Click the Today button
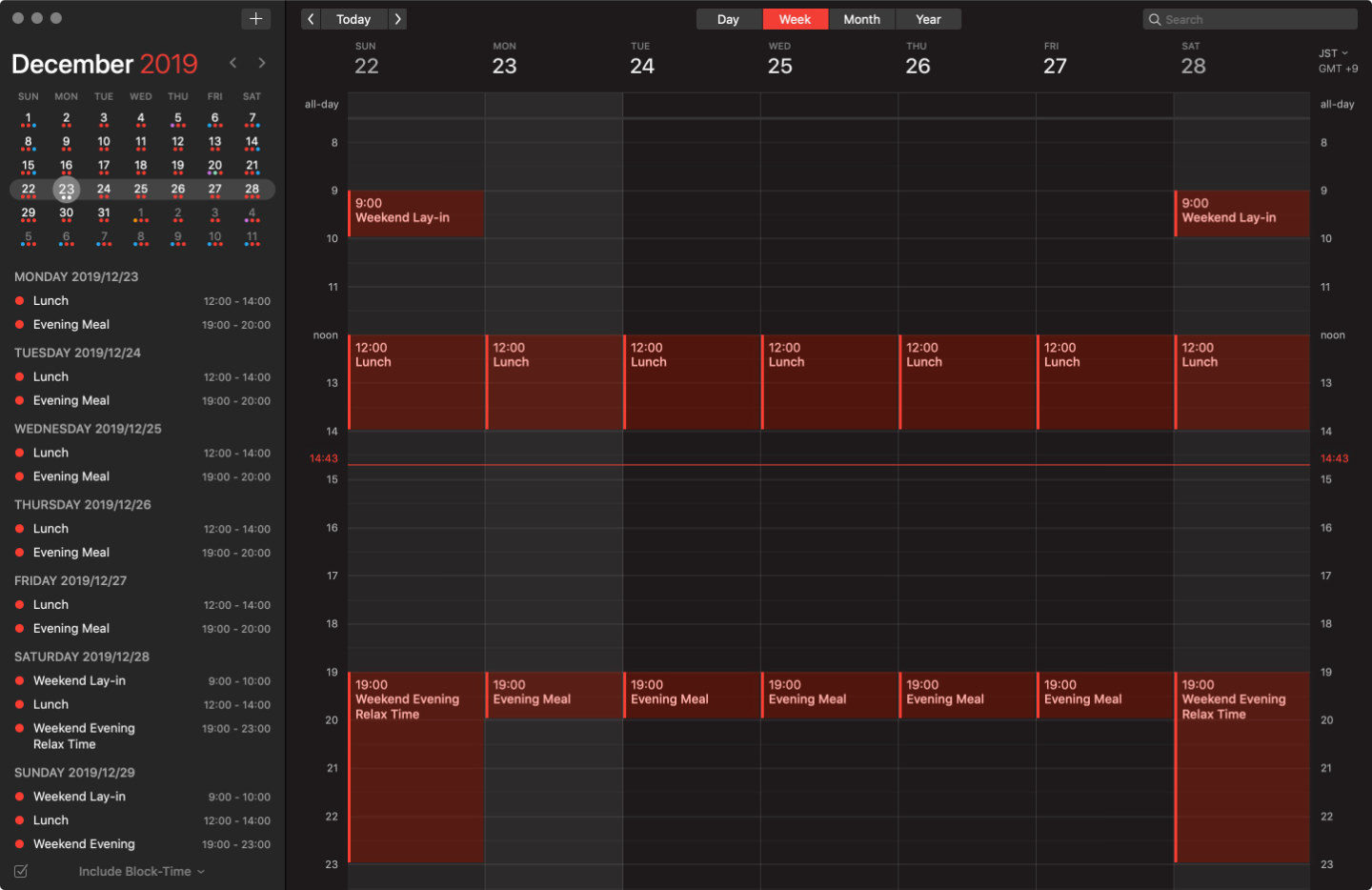The image size is (1372, 890). point(353,19)
